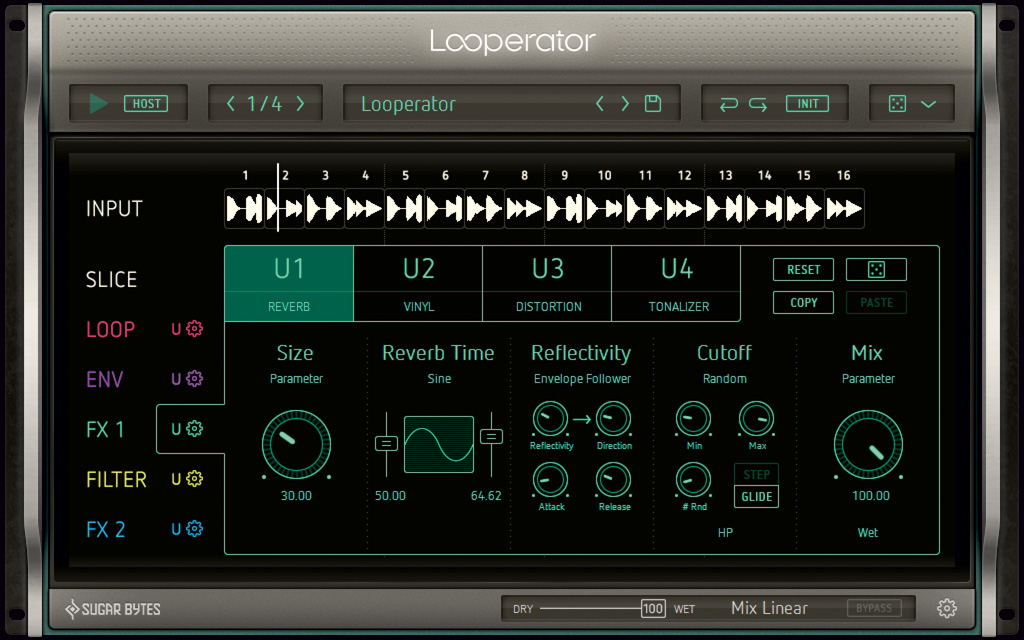Click the dice icon beside the RESET button
Image resolution: width=1024 pixels, height=640 pixels.
coord(876,269)
